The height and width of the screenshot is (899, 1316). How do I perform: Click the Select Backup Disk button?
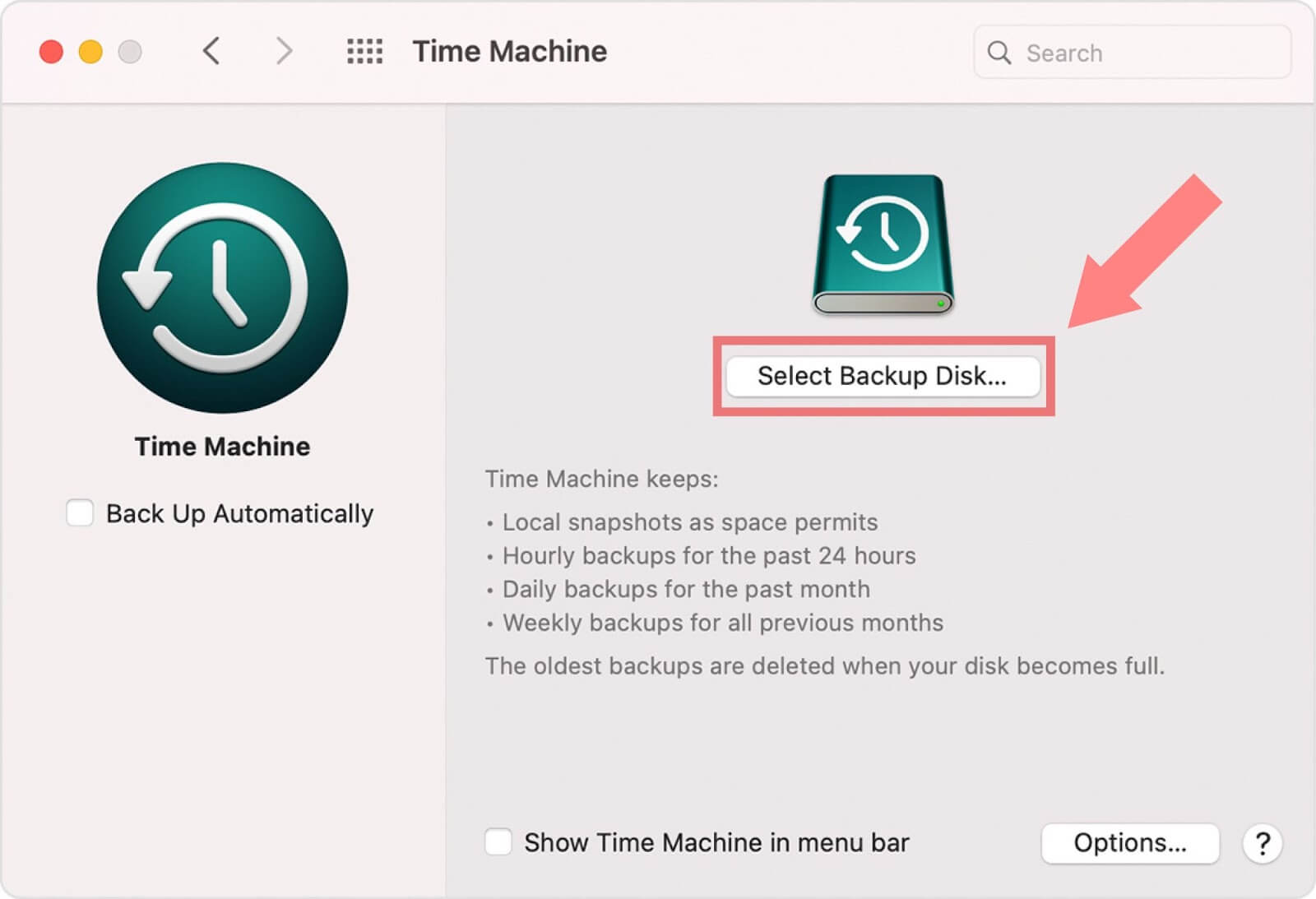pos(883,376)
